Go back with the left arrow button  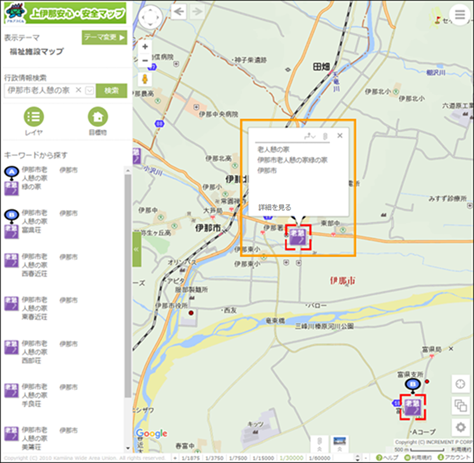[179, 12]
